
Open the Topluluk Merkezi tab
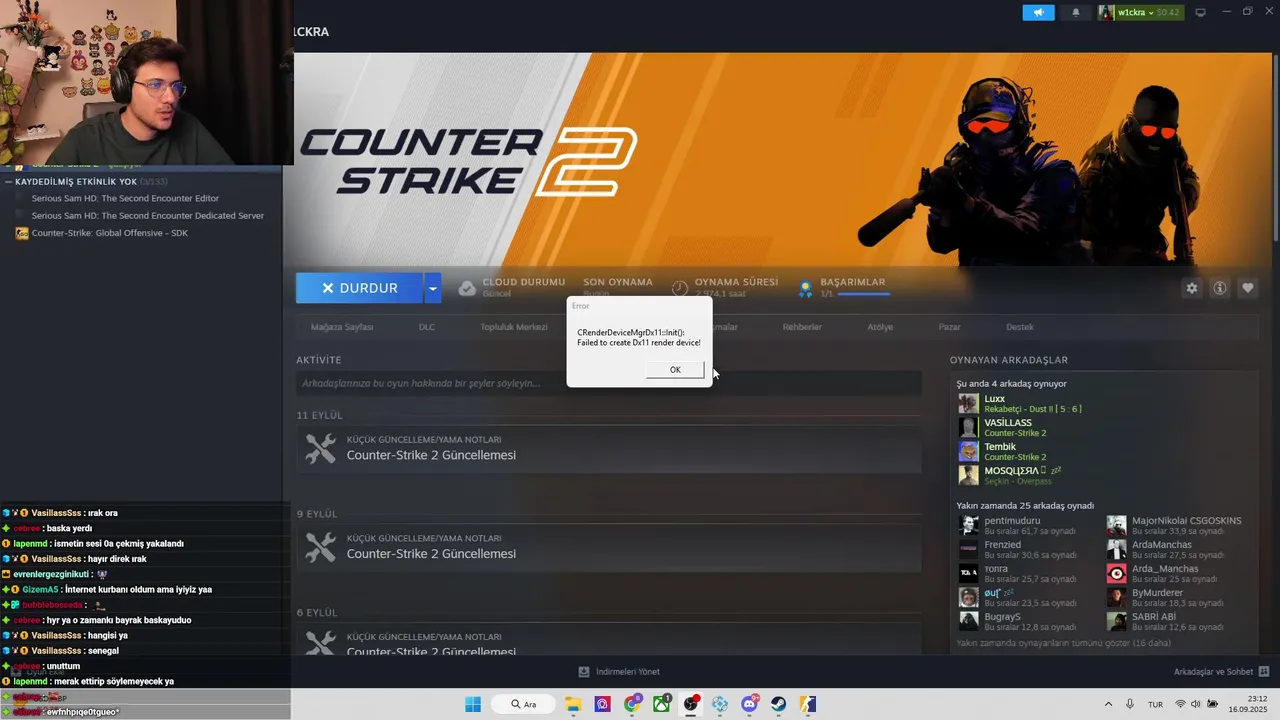click(x=514, y=327)
